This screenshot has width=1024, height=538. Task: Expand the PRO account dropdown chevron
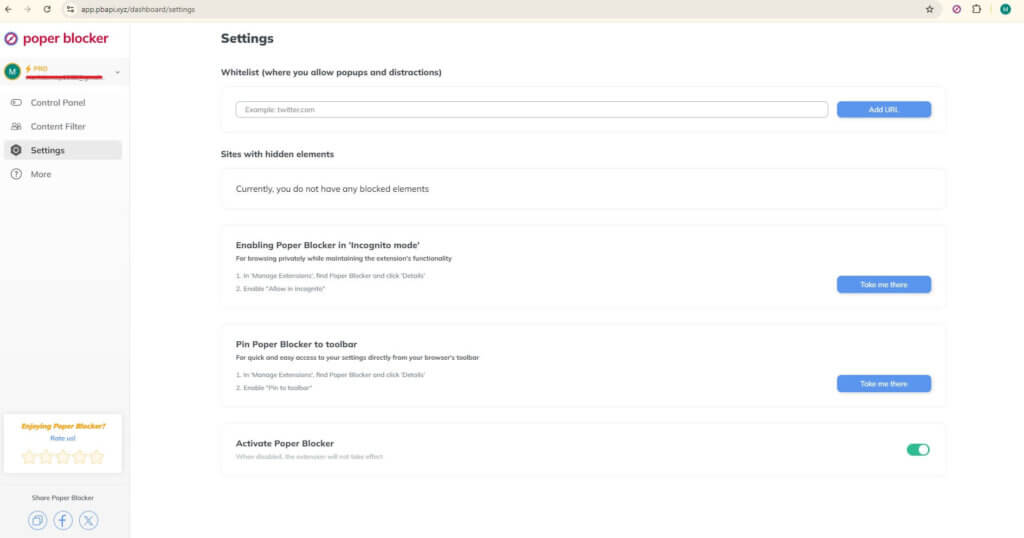pos(117,72)
